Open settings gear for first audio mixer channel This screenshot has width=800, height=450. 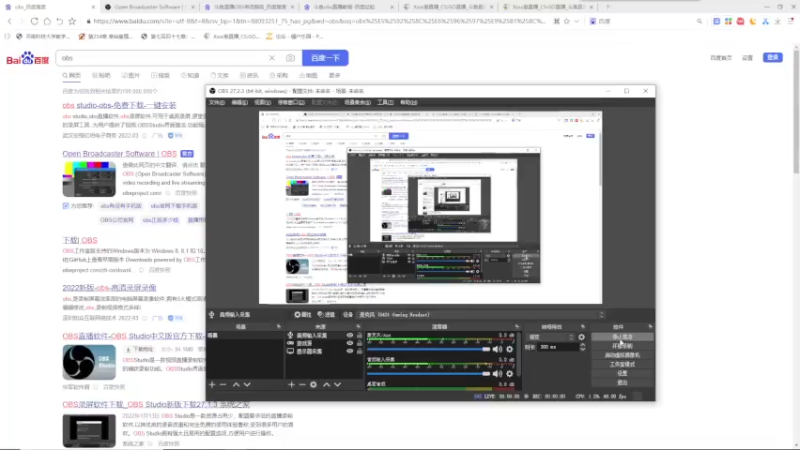click(509, 349)
